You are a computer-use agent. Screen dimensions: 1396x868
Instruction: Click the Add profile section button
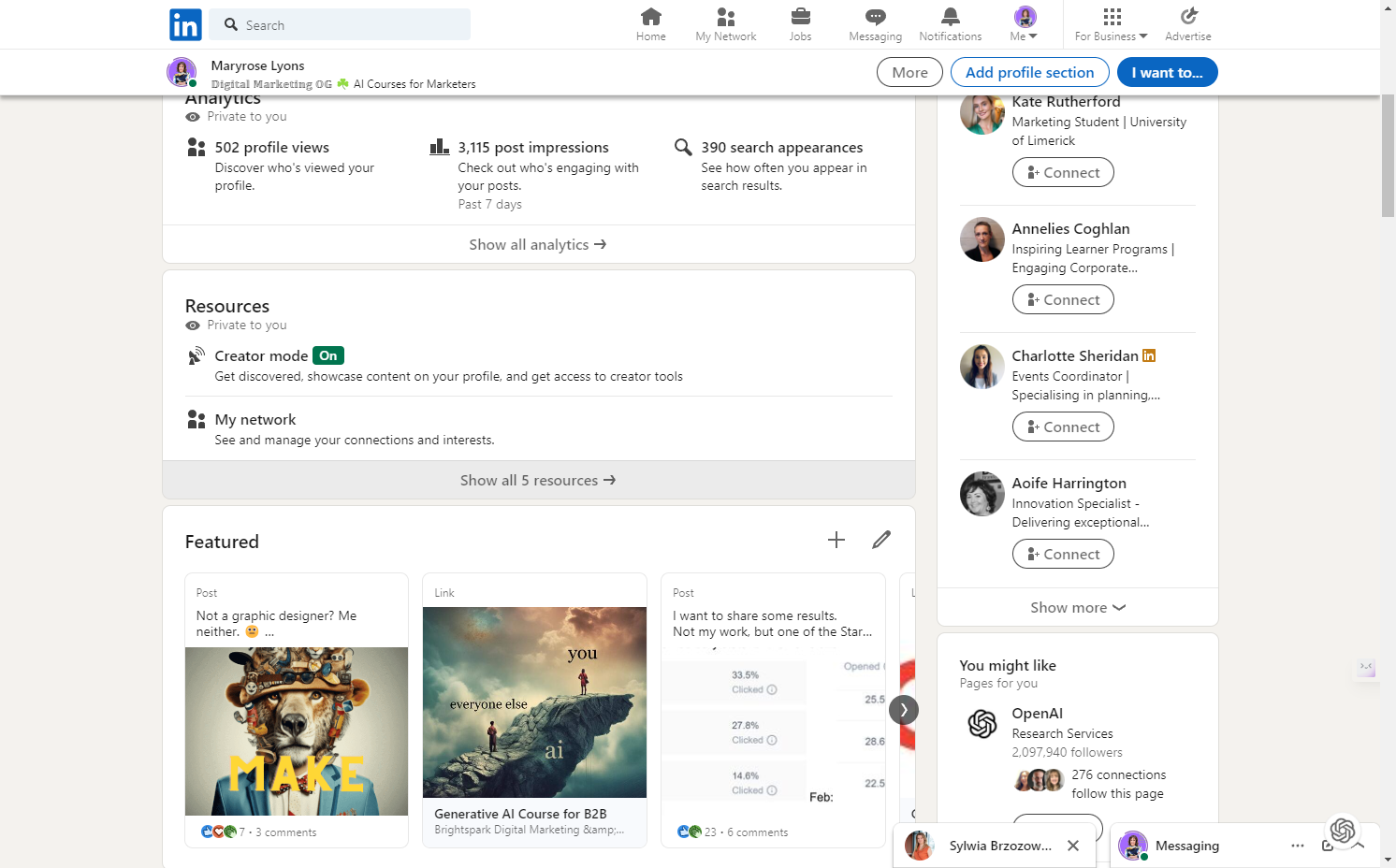pos(1030,72)
